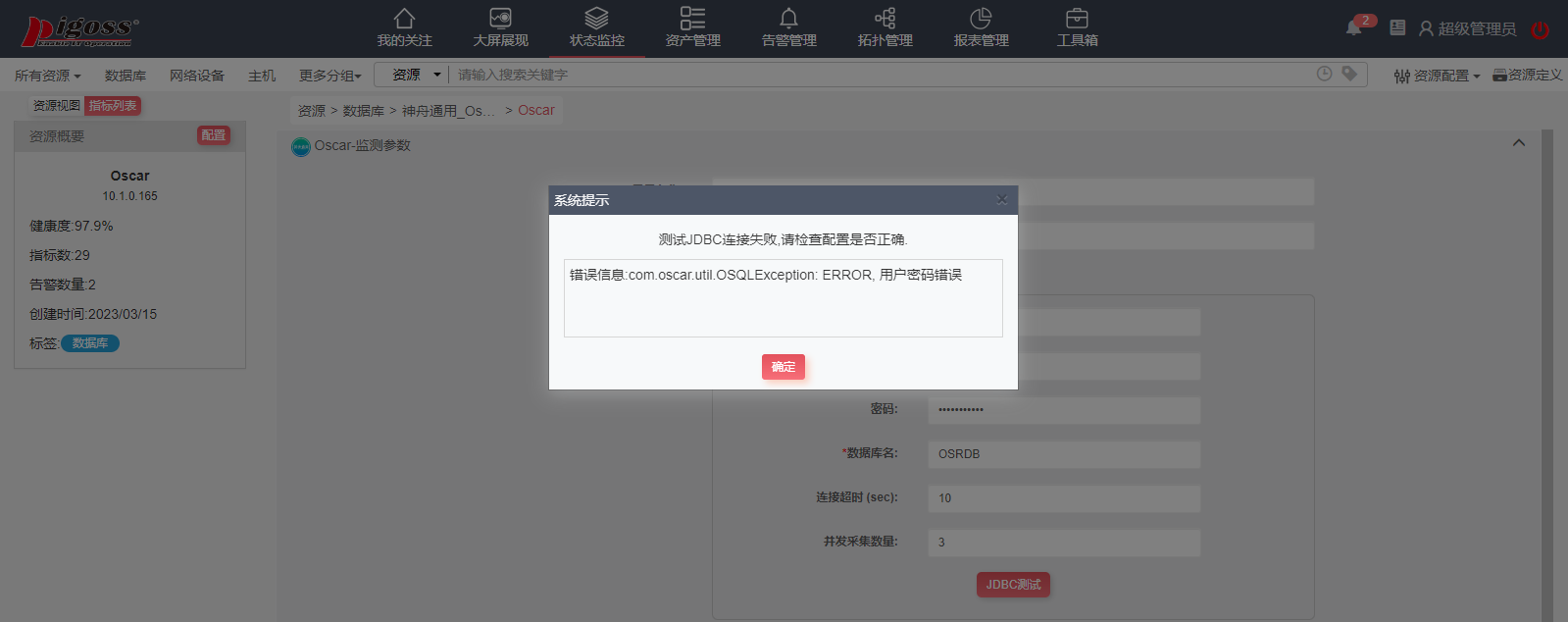This screenshot has height=622, width=1568.
Task: Click the pigoss logo
Action: [80, 30]
